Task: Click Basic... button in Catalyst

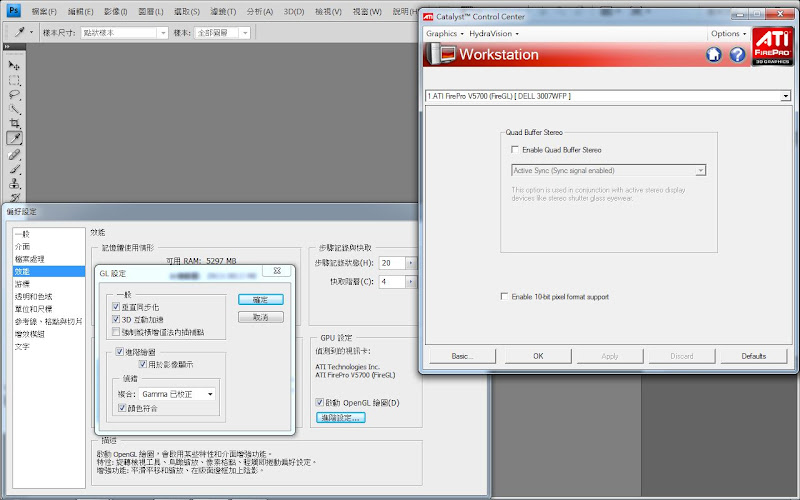Action: coord(462,356)
